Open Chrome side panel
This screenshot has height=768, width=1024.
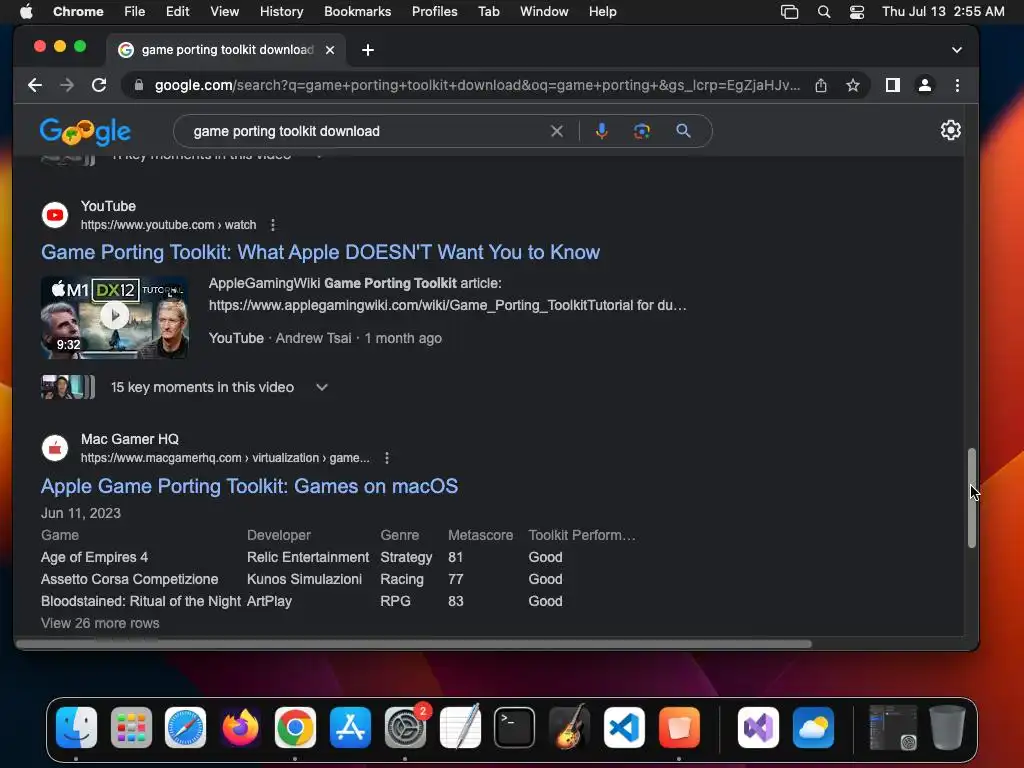893,86
